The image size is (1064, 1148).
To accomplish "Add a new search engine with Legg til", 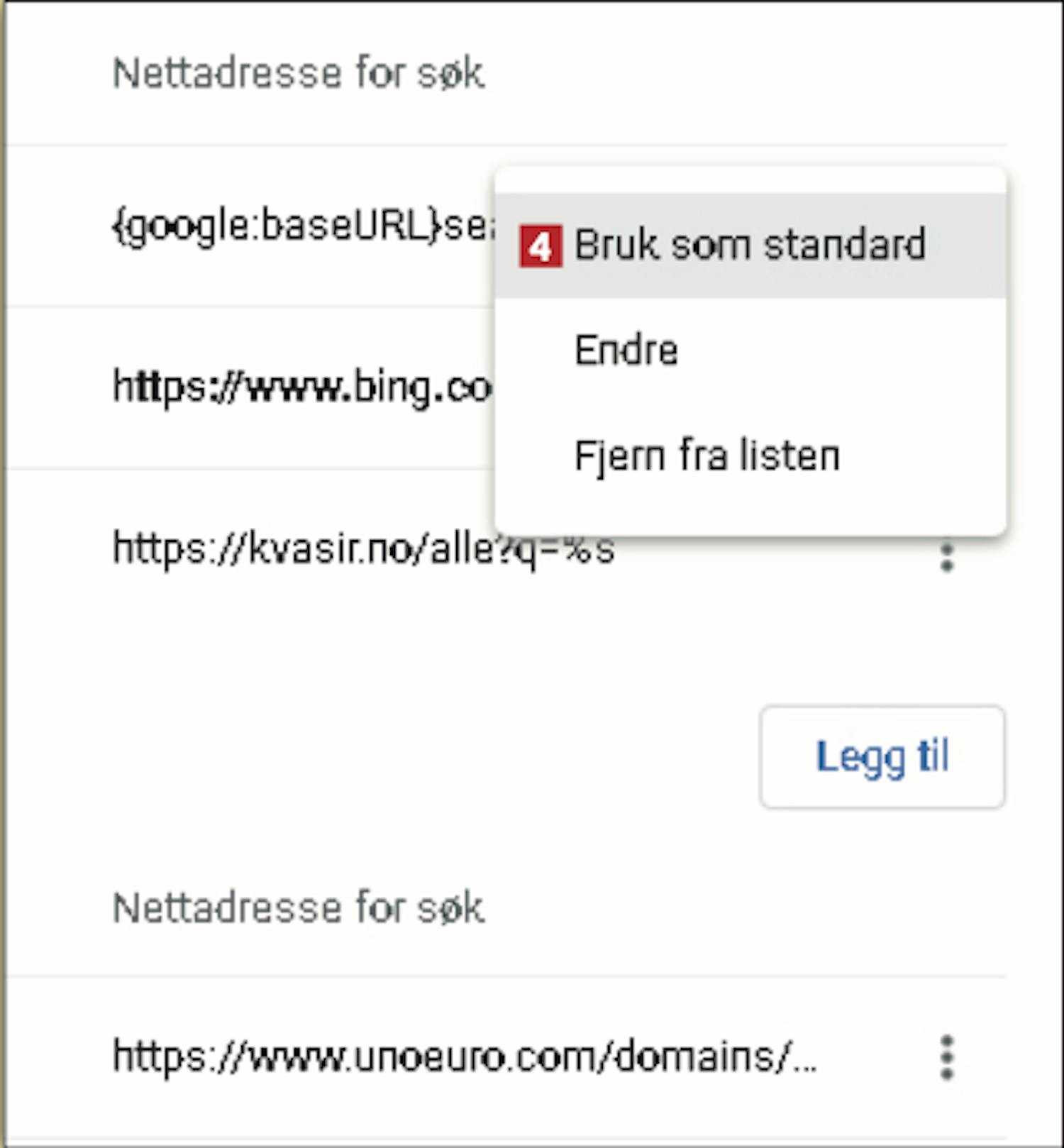I will pyautogui.click(x=882, y=756).
